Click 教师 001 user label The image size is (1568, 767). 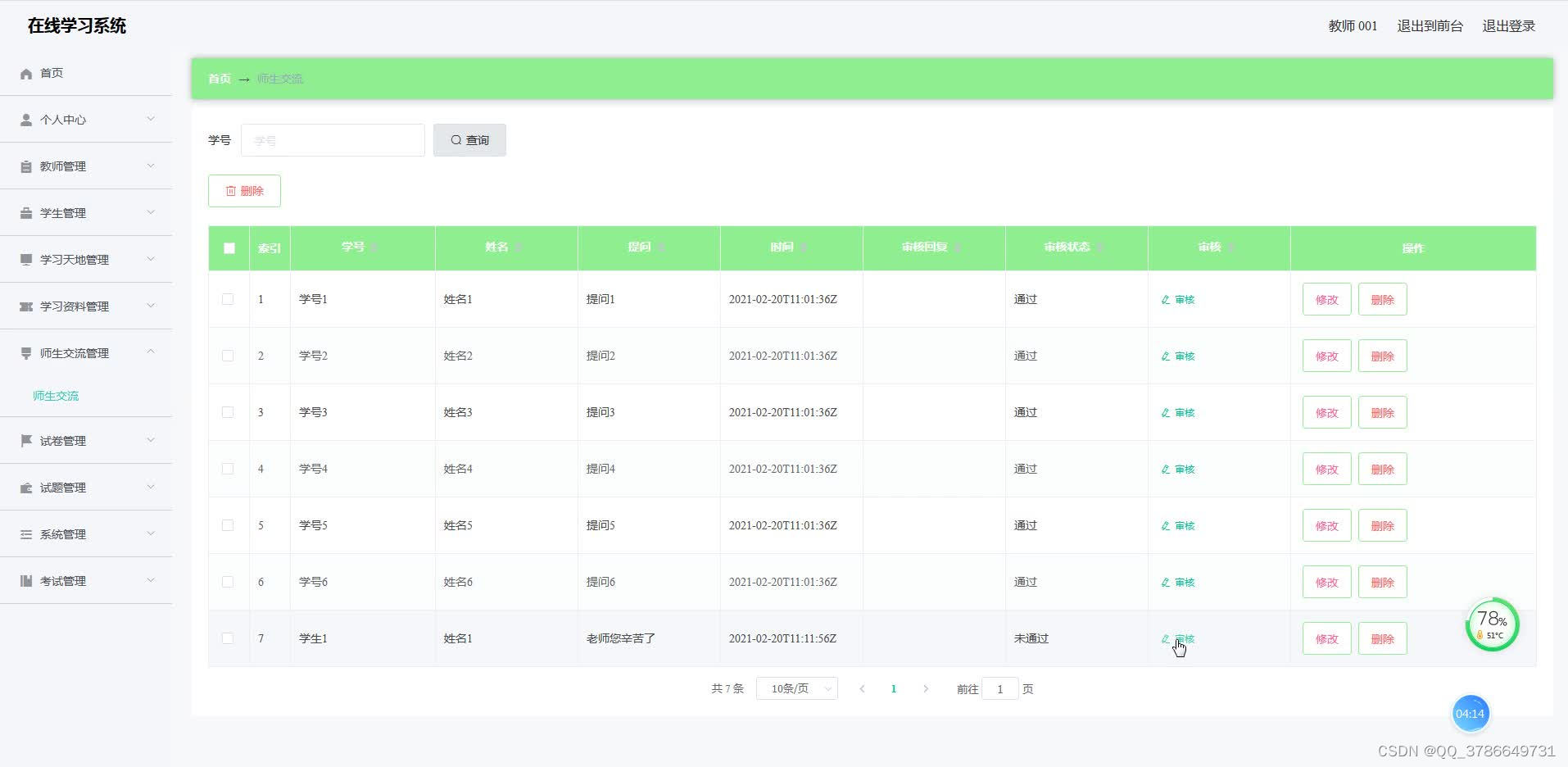click(1353, 26)
